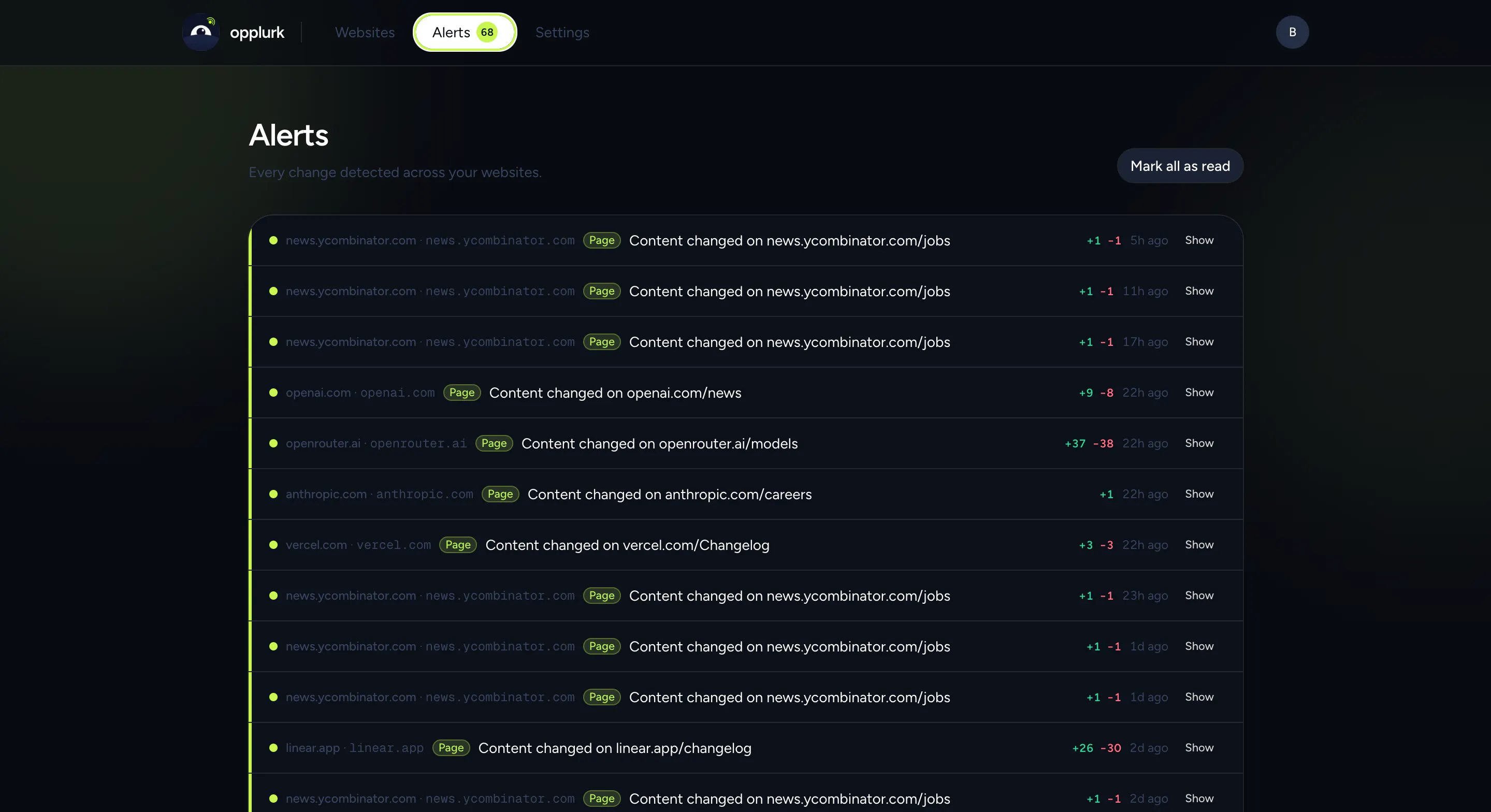The width and height of the screenshot is (1491, 812).
Task: Show the news.ycombinator.com alert from 5h ago
Action: tap(1199, 240)
